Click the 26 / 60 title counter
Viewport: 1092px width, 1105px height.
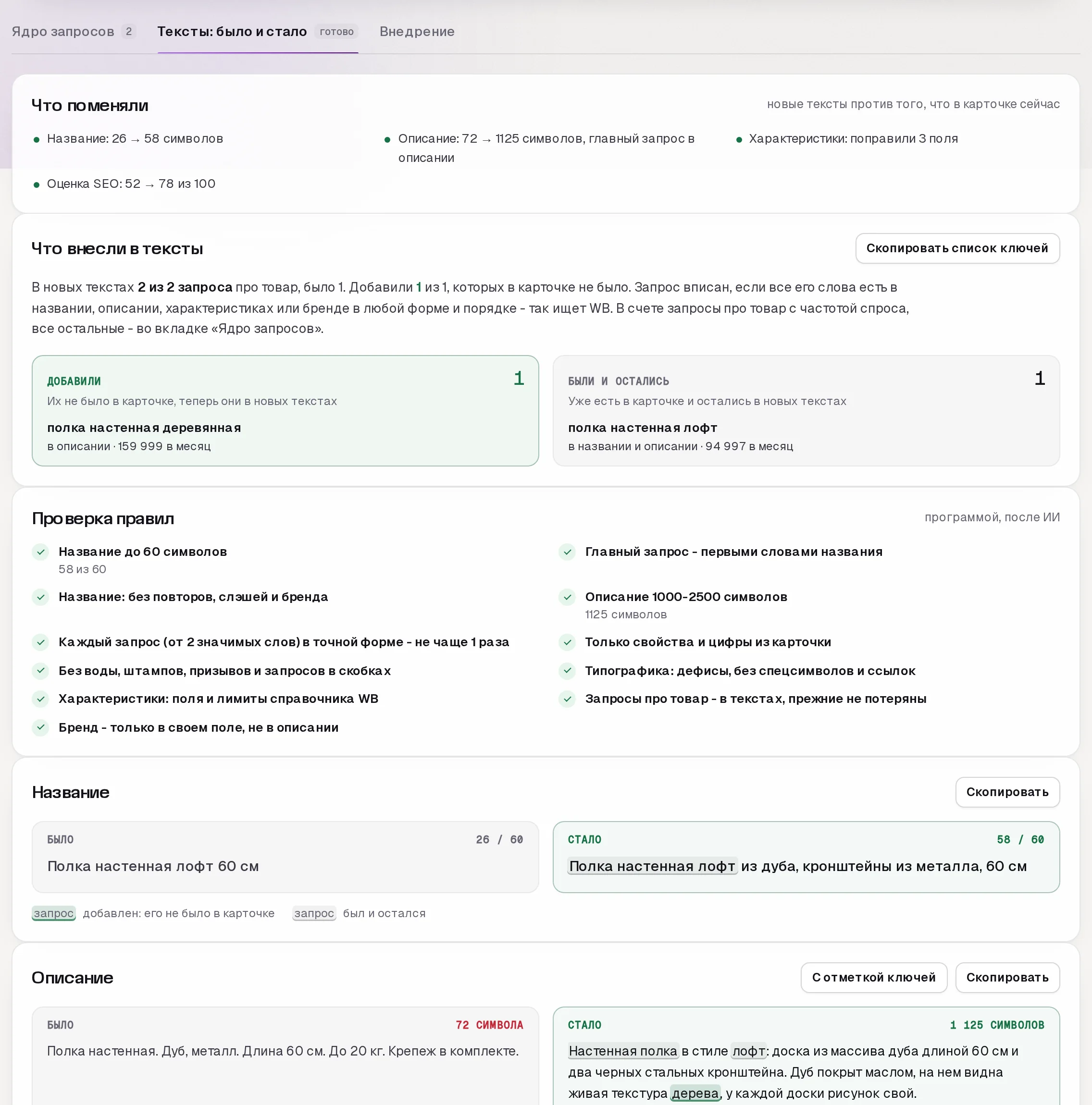[499, 840]
